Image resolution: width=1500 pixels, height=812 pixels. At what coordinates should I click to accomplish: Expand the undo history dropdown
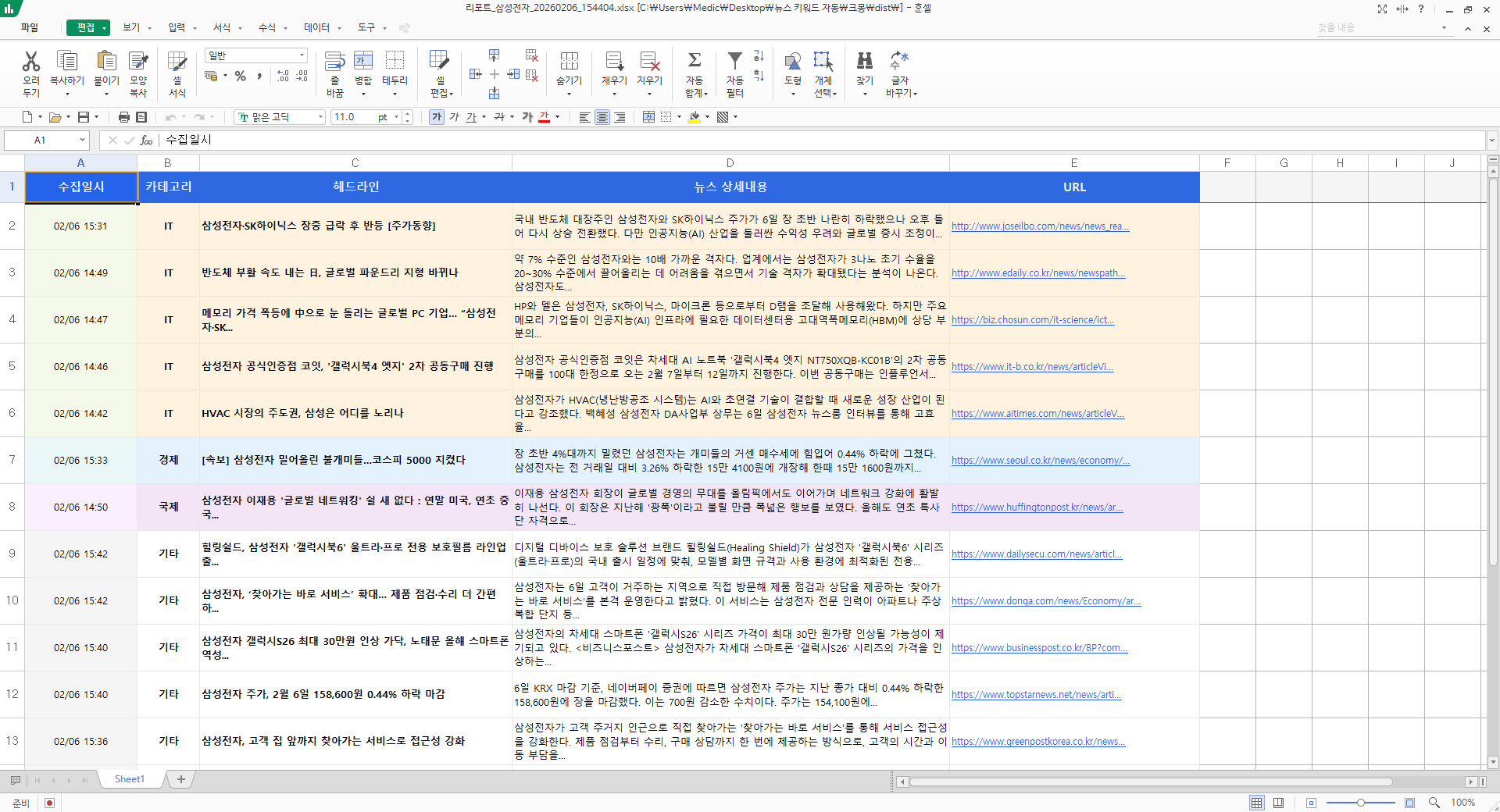[184, 117]
